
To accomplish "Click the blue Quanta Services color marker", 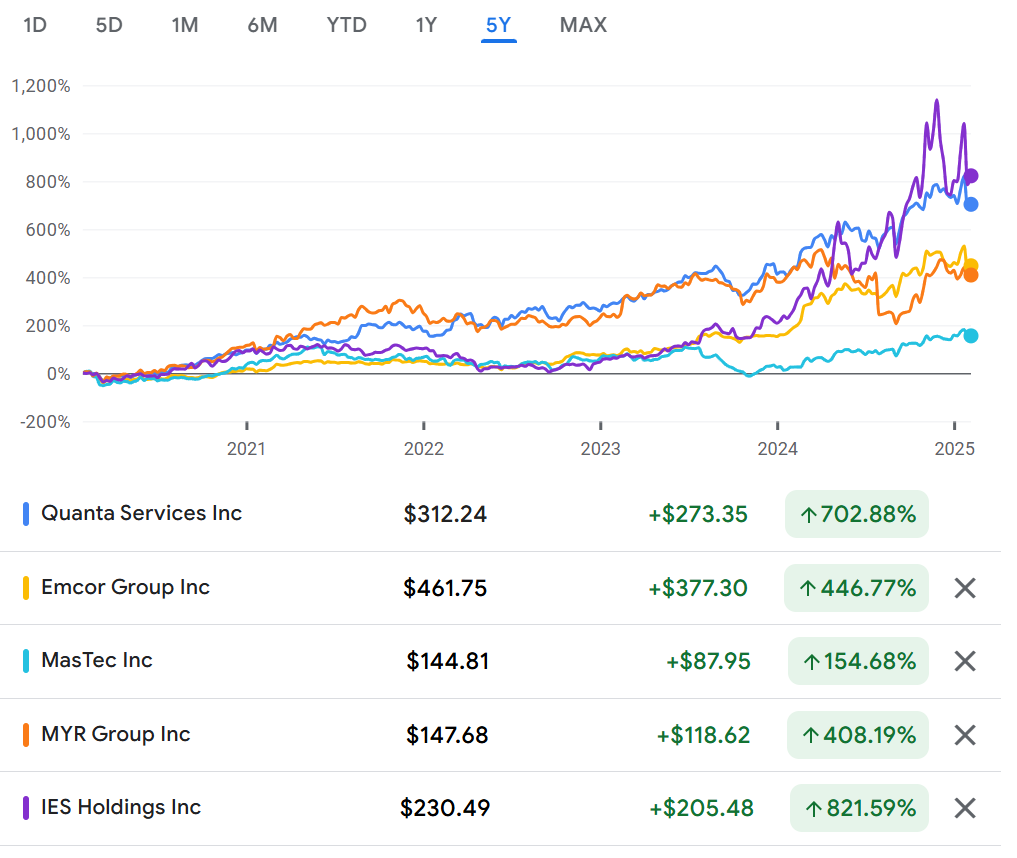I will (26, 514).
